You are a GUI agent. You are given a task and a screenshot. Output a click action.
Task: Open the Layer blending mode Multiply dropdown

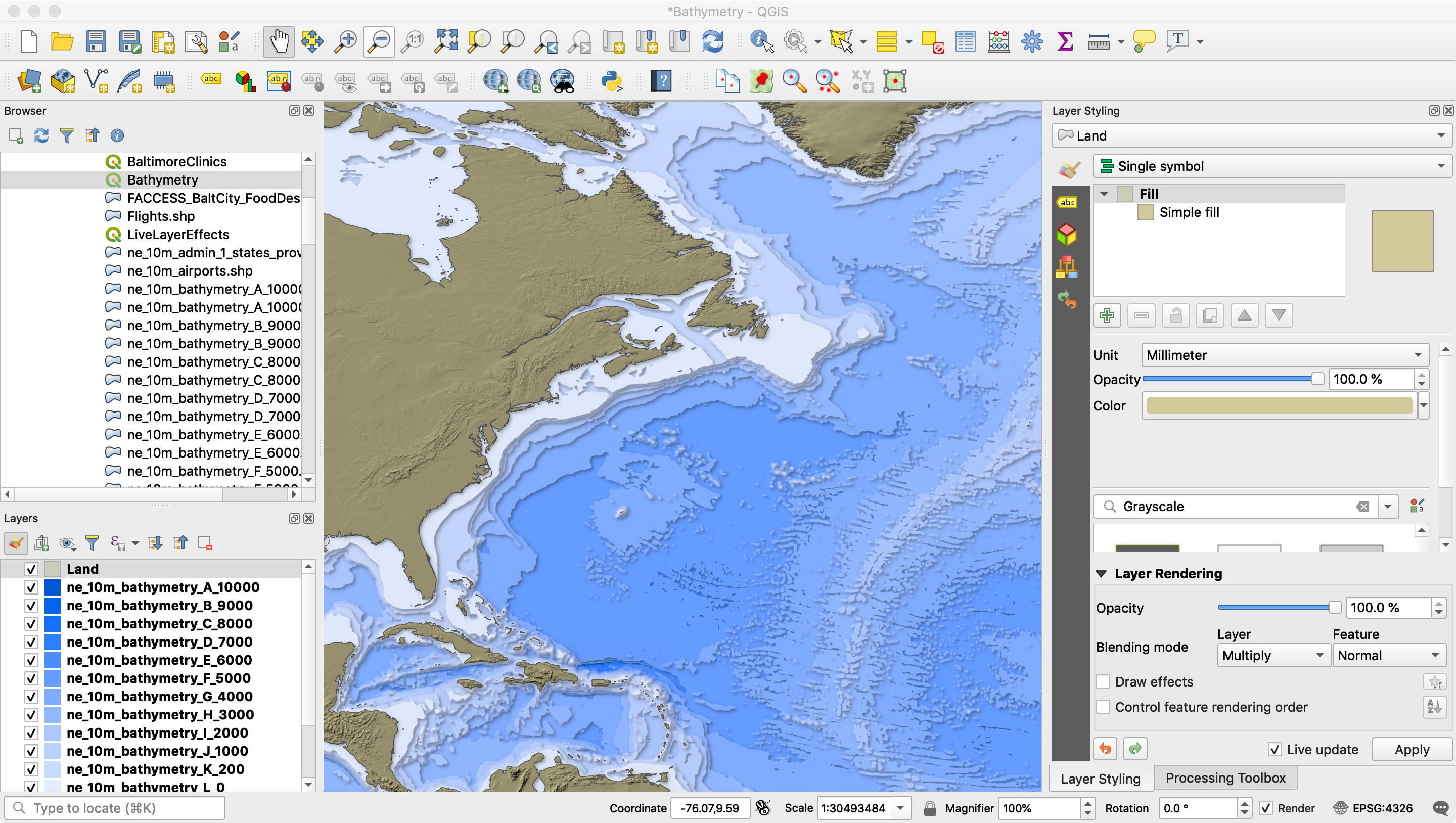pos(1272,655)
